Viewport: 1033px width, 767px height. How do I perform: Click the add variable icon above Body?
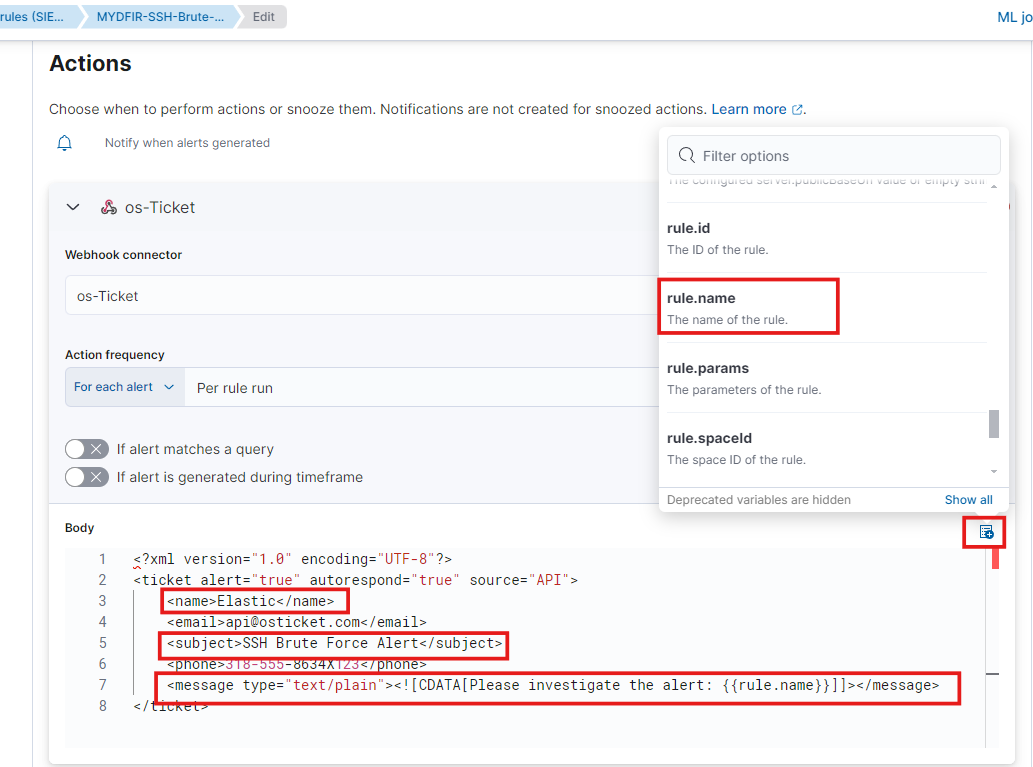click(x=986, y=532)
